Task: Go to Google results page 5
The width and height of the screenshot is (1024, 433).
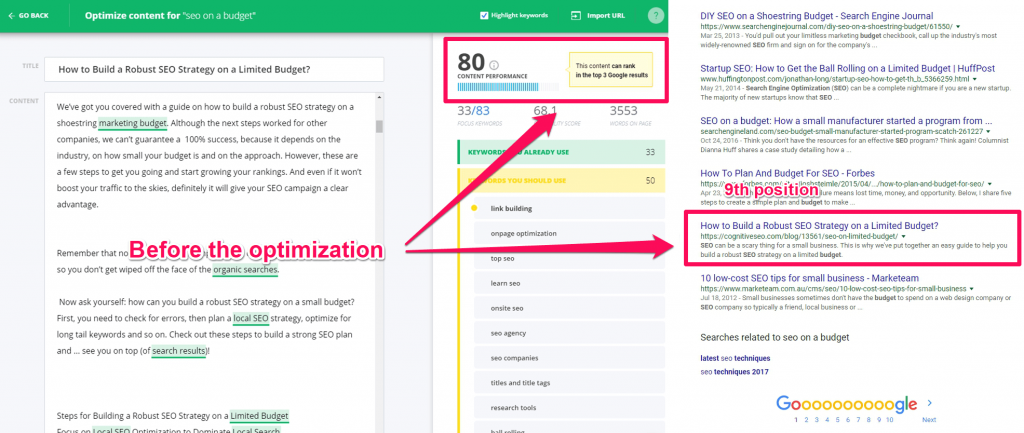Action: (838, 420)
